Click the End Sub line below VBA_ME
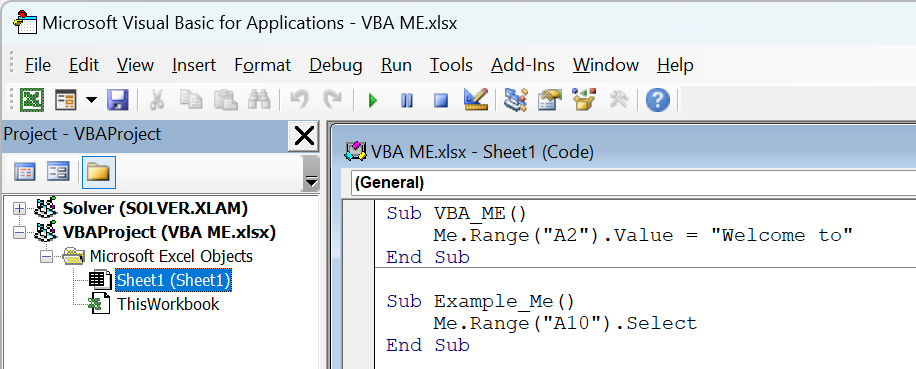The width and height of the screenshot is (916, 369). [x=428, y=257]
